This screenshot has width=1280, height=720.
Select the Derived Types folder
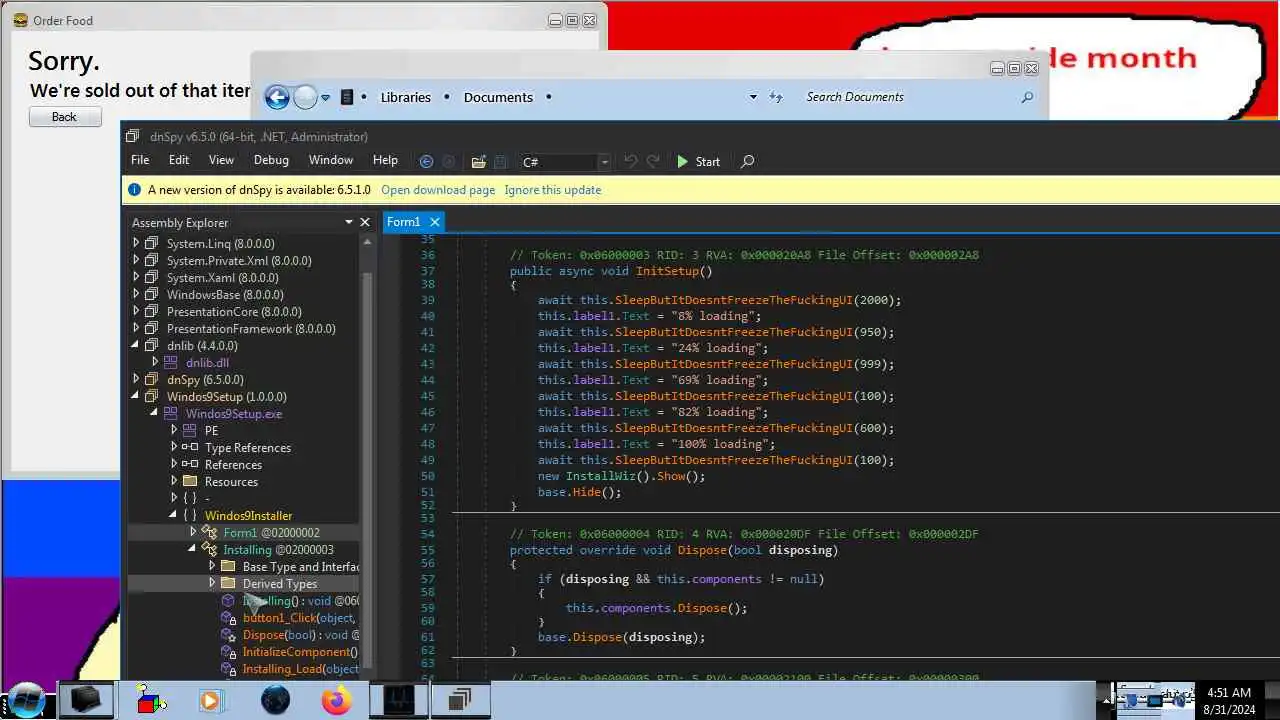(279, 583)
